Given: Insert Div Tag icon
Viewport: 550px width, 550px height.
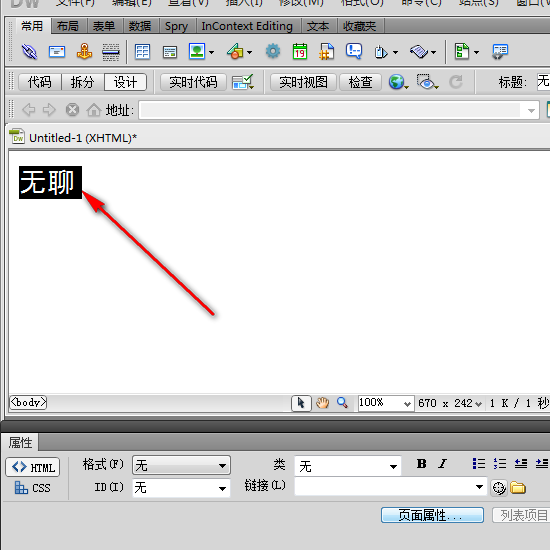Looking at the screenshot, I should click(170, 53).
